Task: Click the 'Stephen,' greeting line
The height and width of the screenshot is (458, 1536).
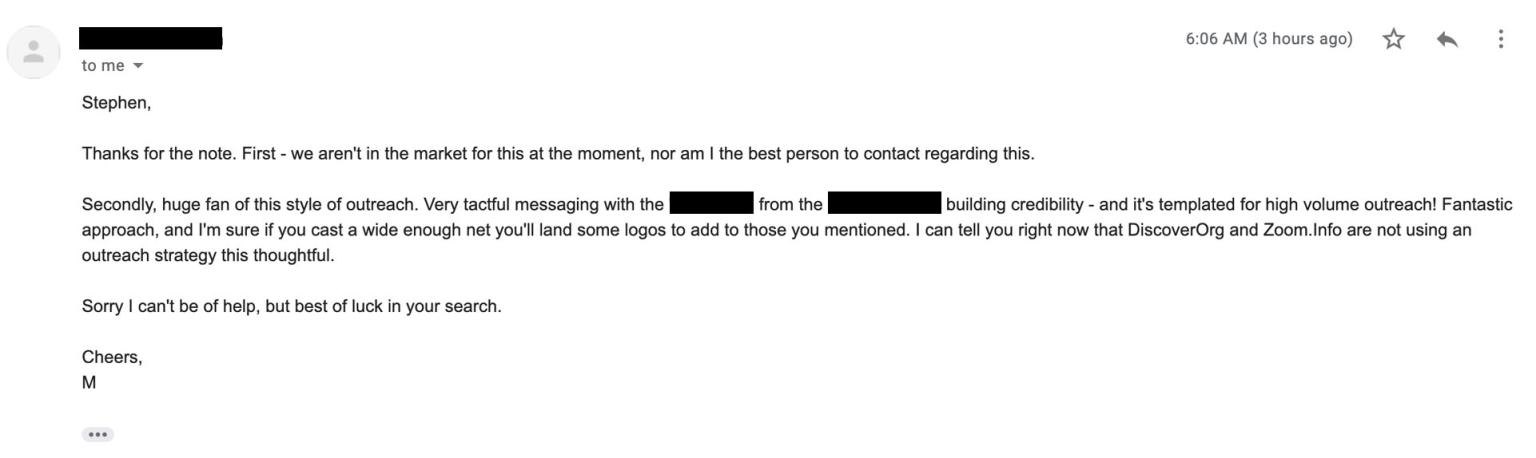Action: [116, 103]
